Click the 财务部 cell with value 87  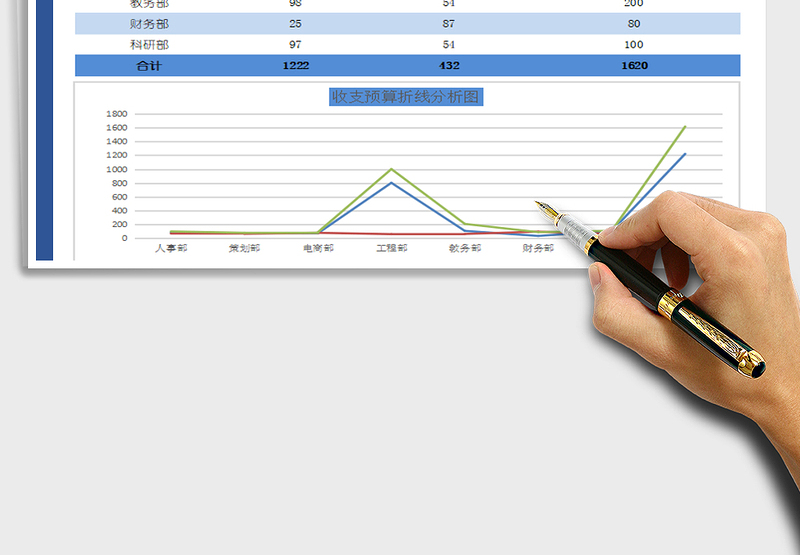(x=449, y=23)
